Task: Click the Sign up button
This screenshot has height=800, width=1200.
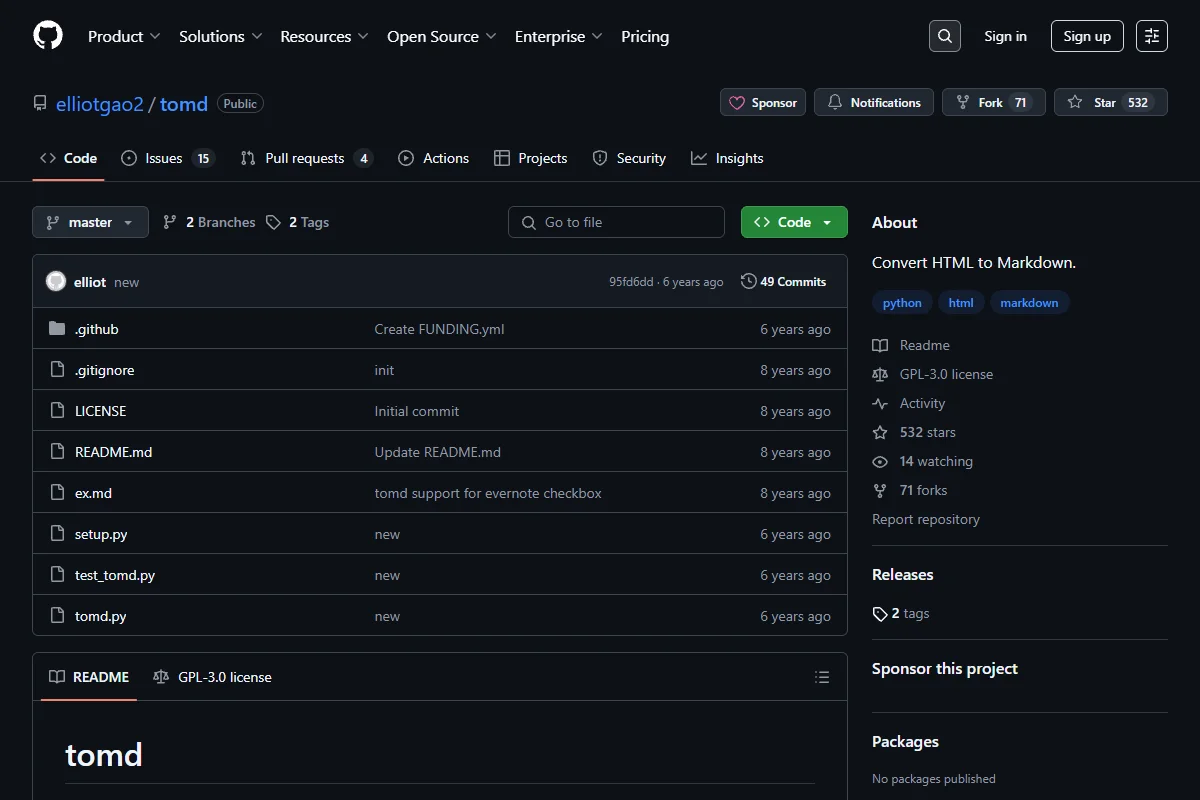Action: coord(1087,36)
